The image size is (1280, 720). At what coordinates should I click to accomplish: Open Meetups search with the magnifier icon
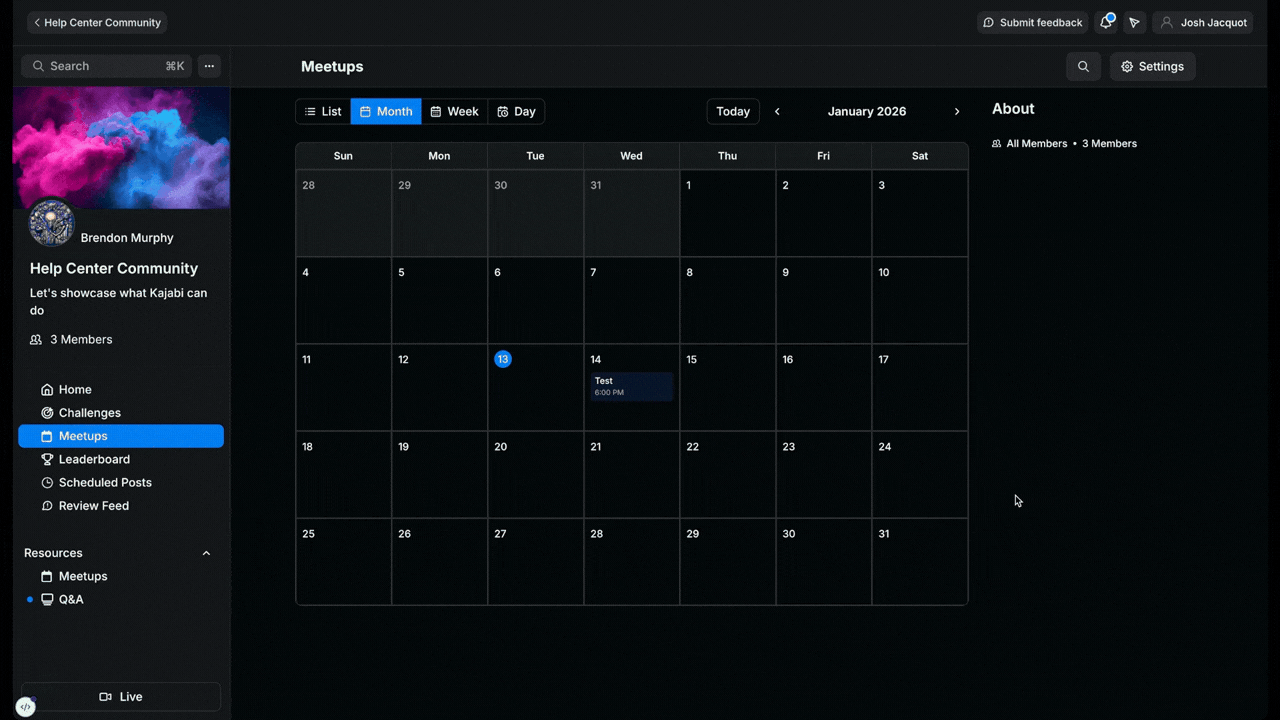point(1083,66)
